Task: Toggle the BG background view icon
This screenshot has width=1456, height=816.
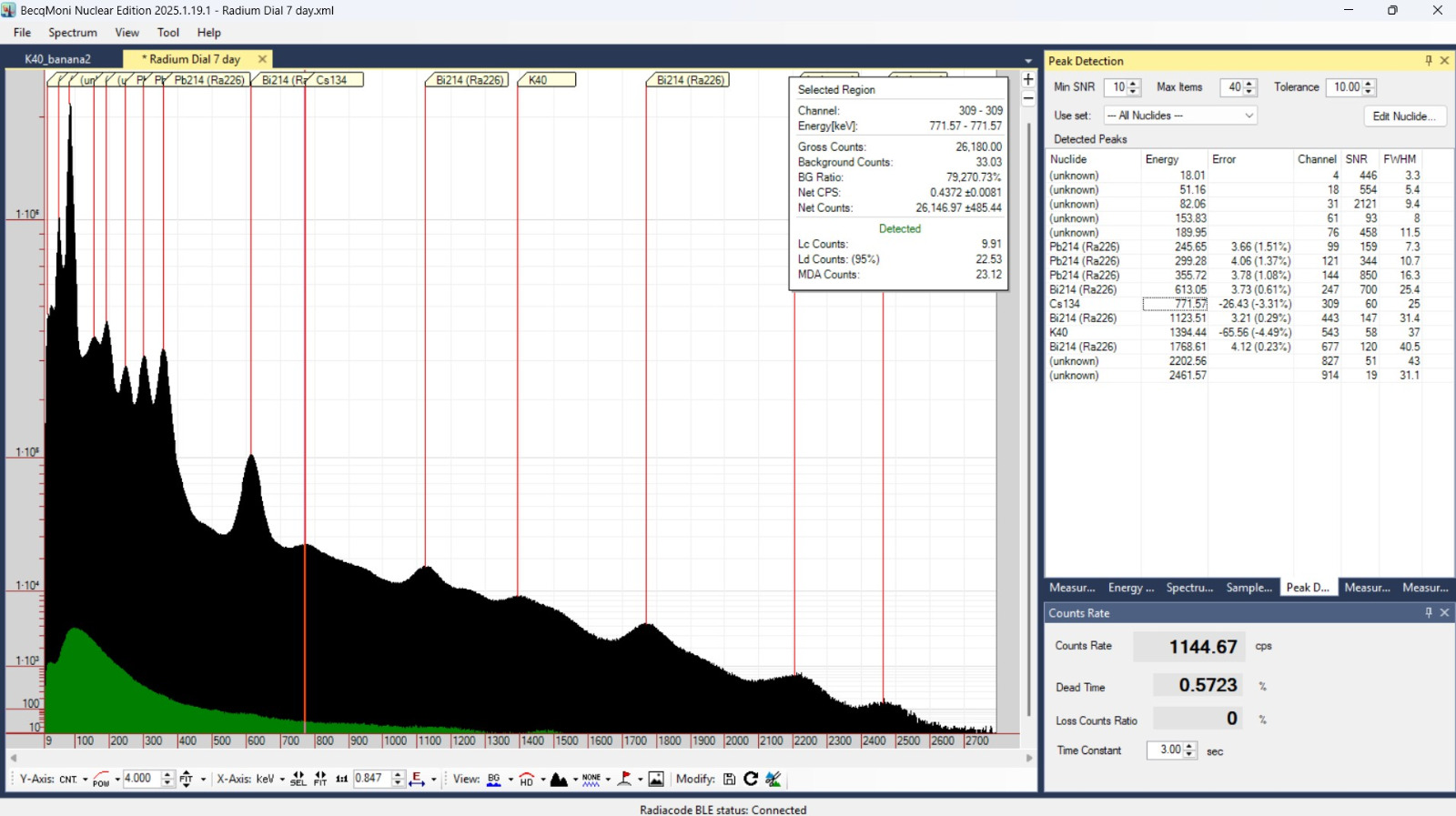Action: (x=493, y=779)
